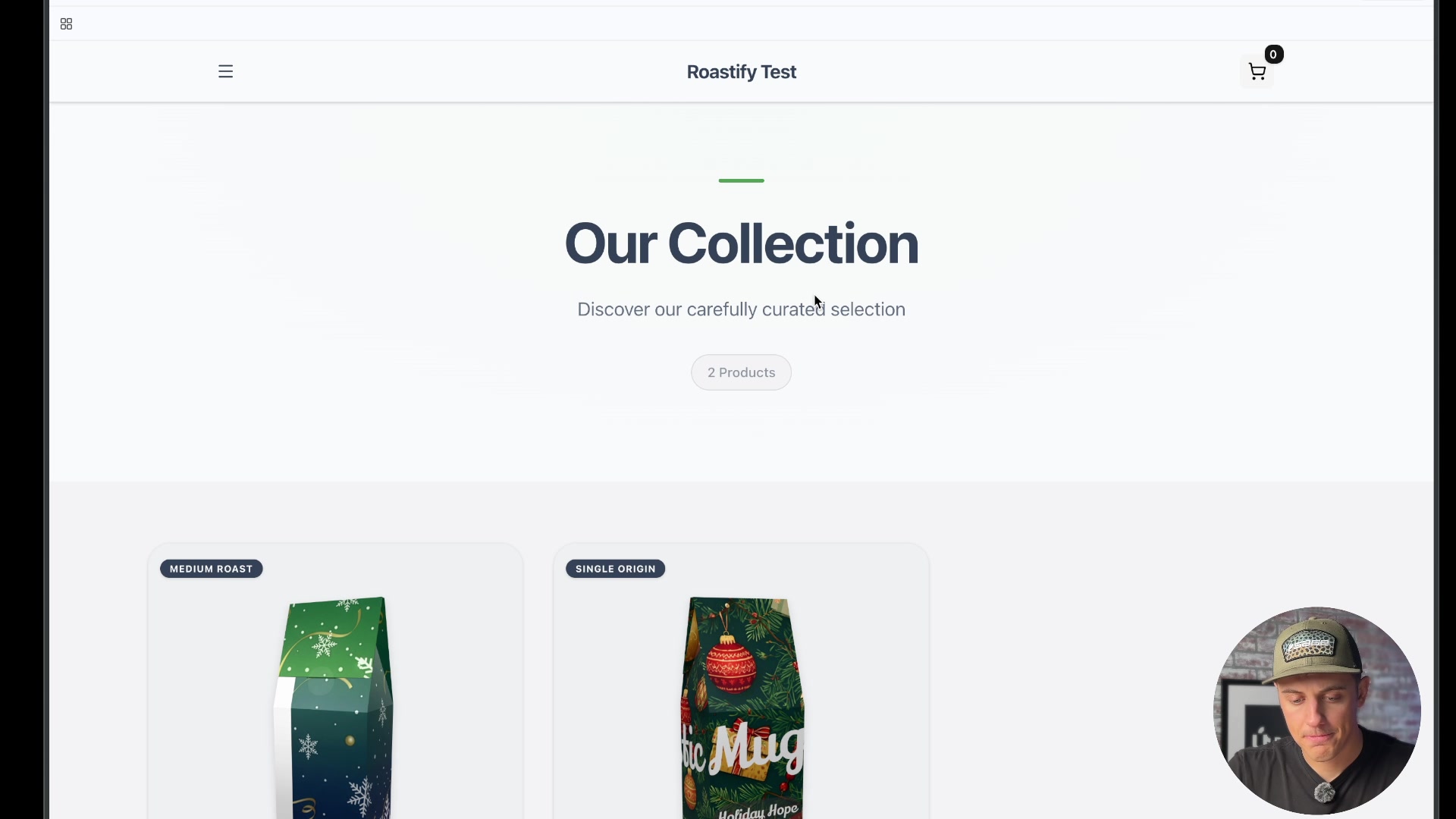The image size is (1456, 819).
Task: Click the four-square grid icon
Action: pos(66,24)
